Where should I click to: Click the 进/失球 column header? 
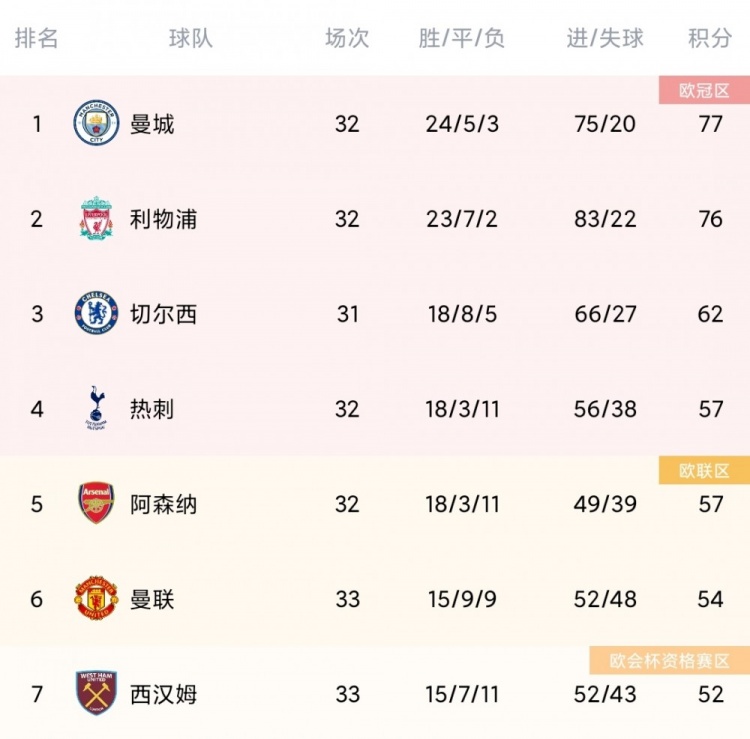[x=605, y=38]
